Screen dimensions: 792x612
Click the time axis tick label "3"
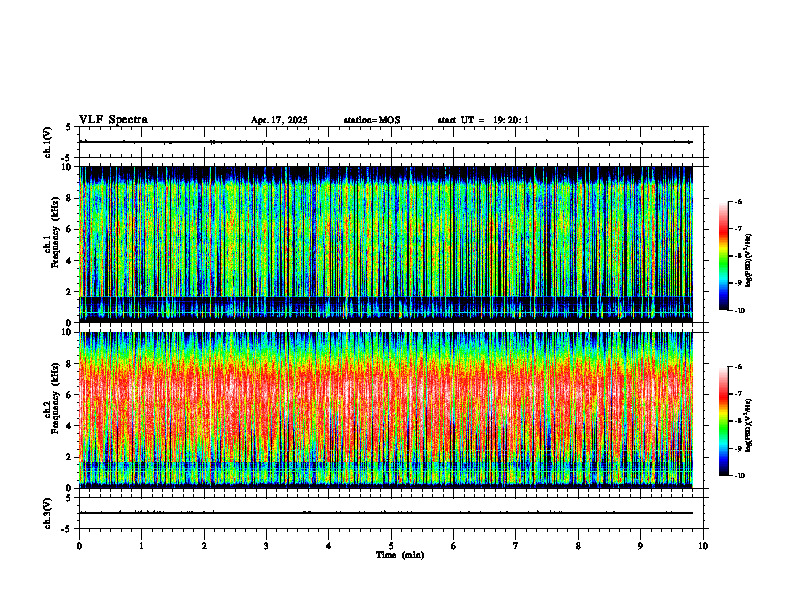click(x=266, y=546)
